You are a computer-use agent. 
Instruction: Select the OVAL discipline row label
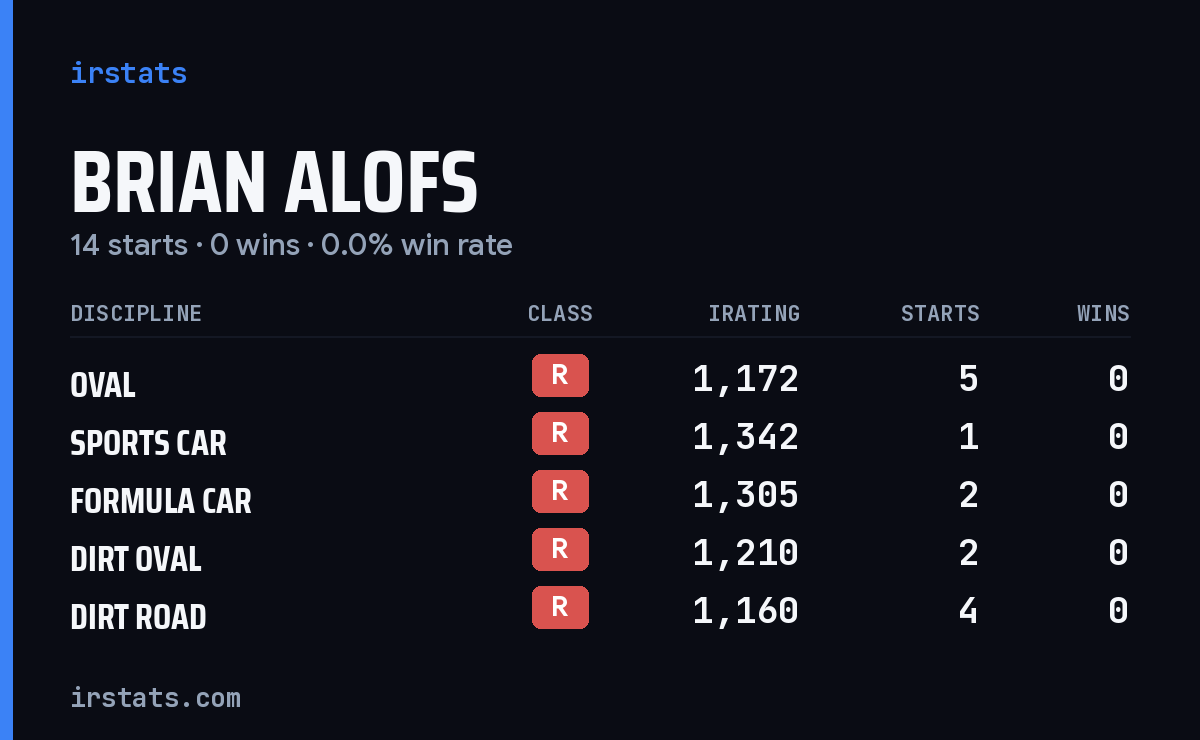[103, 385]
